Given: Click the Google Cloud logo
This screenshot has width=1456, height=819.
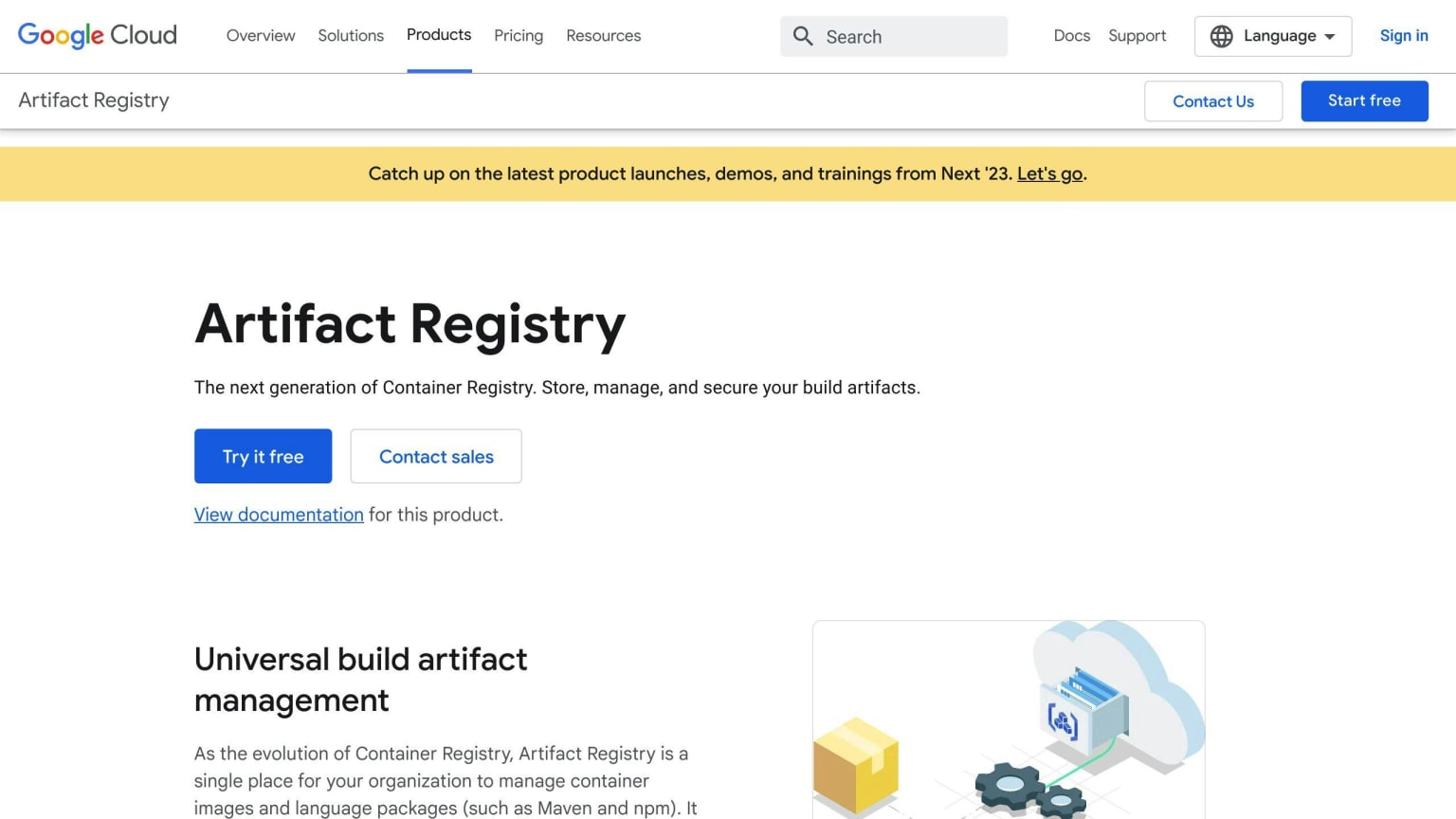Looking at the screenshot, I should [98, 35].
